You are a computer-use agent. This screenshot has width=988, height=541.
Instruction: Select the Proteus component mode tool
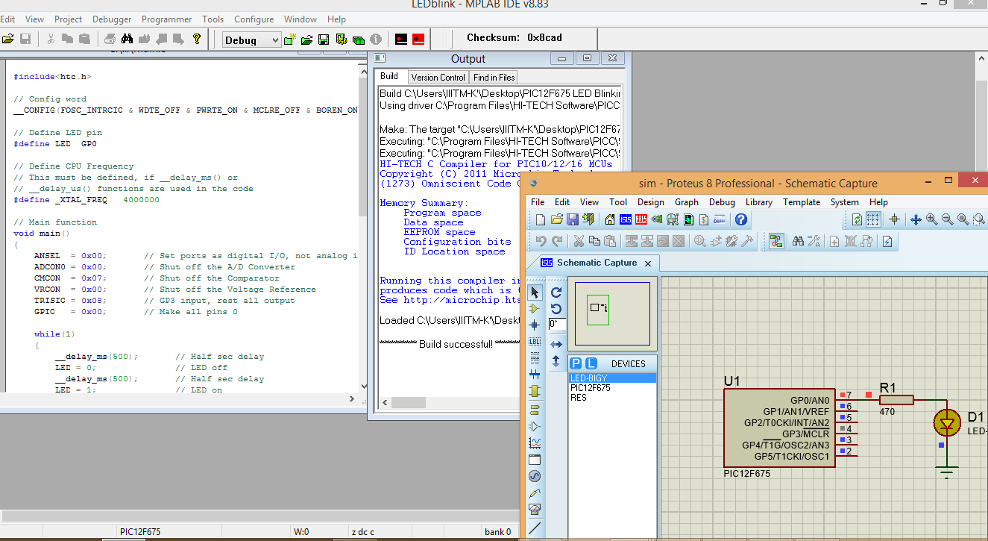coord(535,309)
